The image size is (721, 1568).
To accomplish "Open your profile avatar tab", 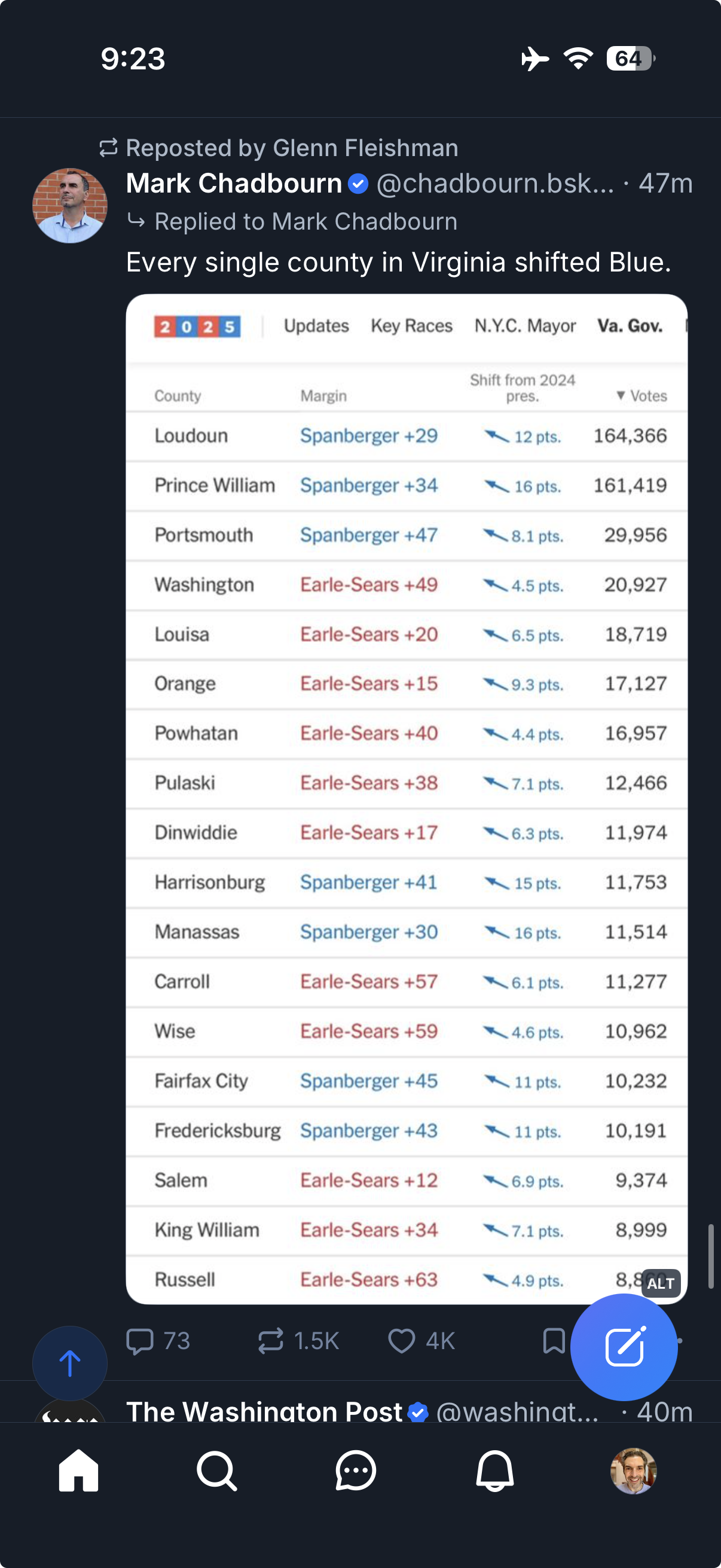I will (633, 1471).
